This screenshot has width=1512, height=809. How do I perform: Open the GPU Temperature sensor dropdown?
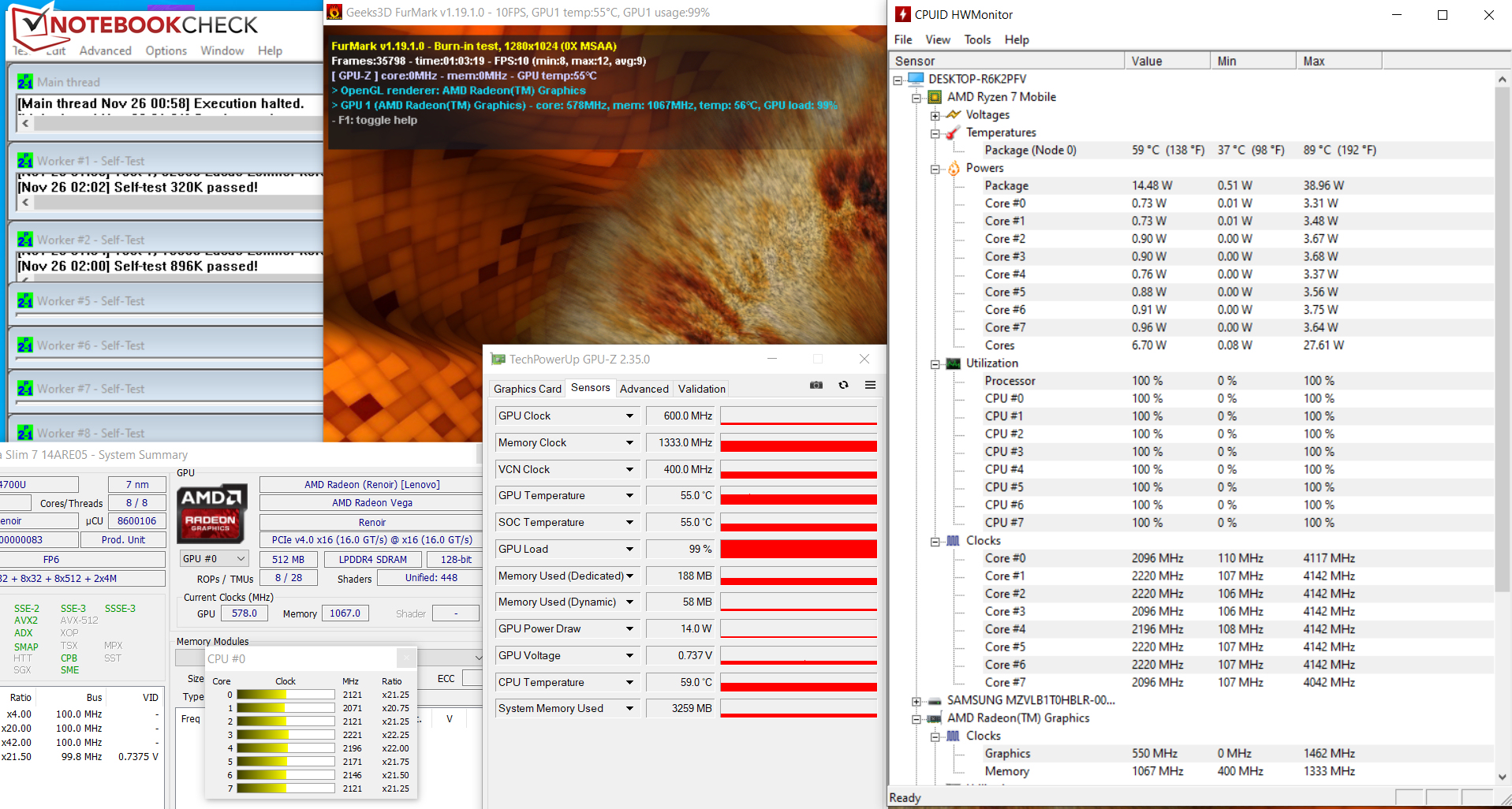click(x=629, y=495)
